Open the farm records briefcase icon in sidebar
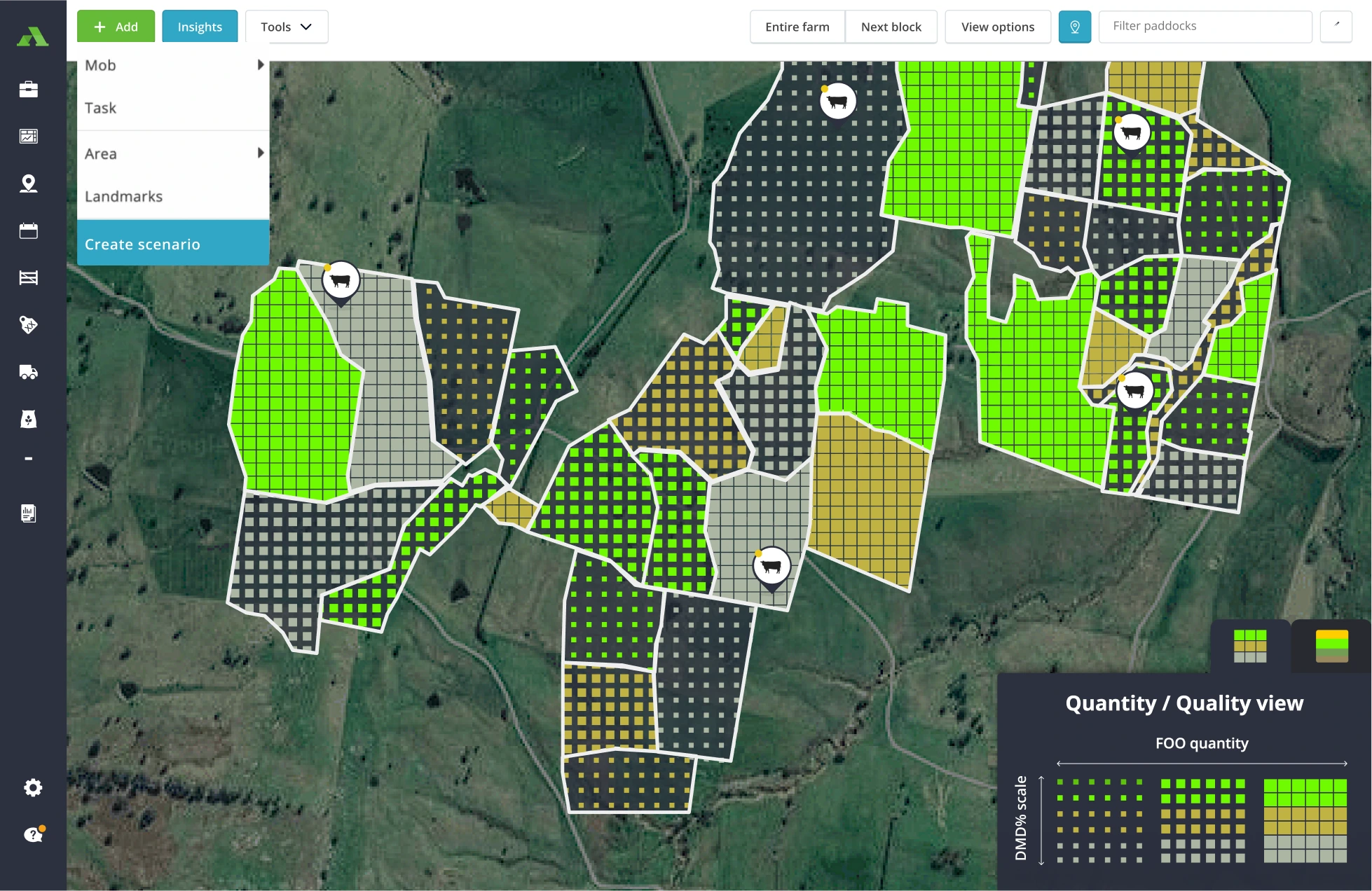The width and height of the screenshot is (1372, 891). tap(29, 90)
